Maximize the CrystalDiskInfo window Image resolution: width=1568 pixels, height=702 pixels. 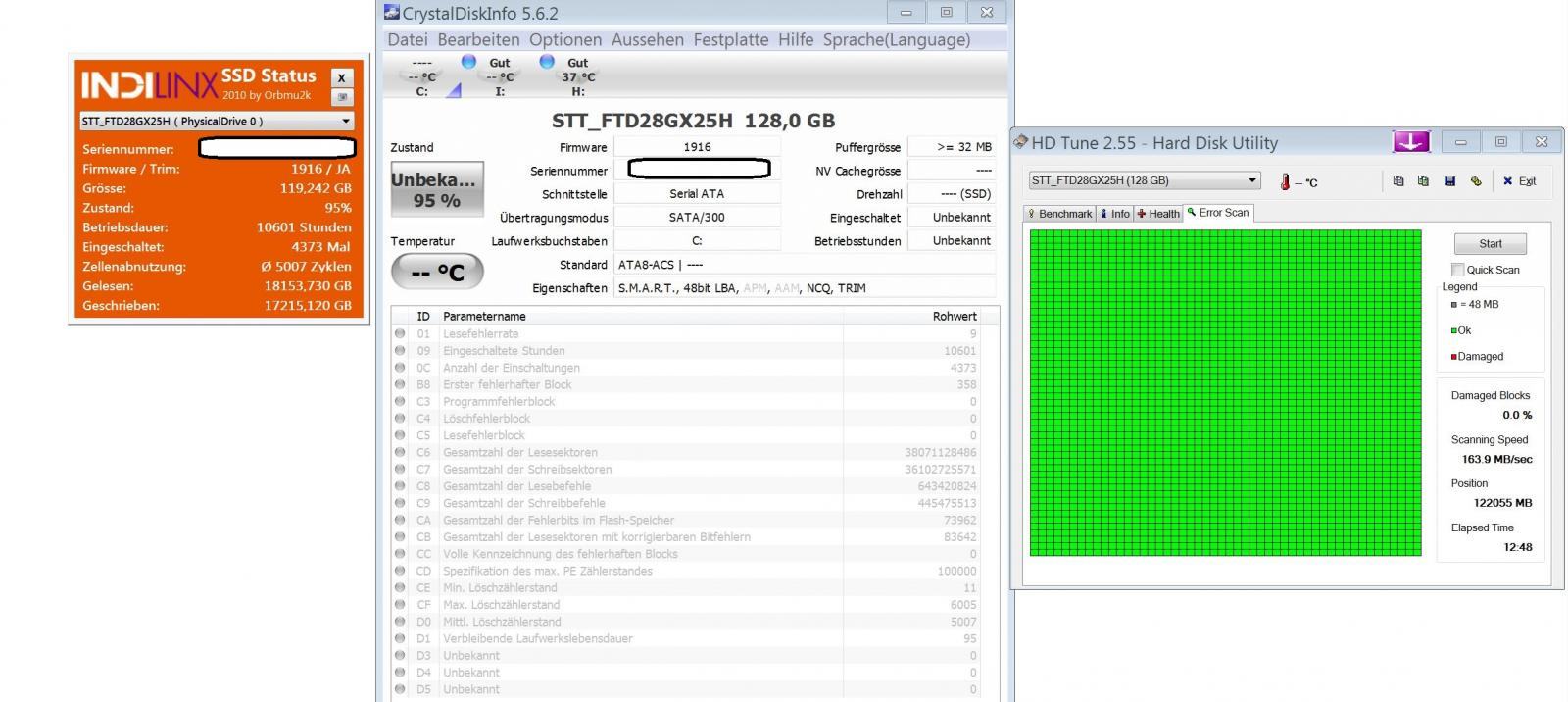[946, 13]
